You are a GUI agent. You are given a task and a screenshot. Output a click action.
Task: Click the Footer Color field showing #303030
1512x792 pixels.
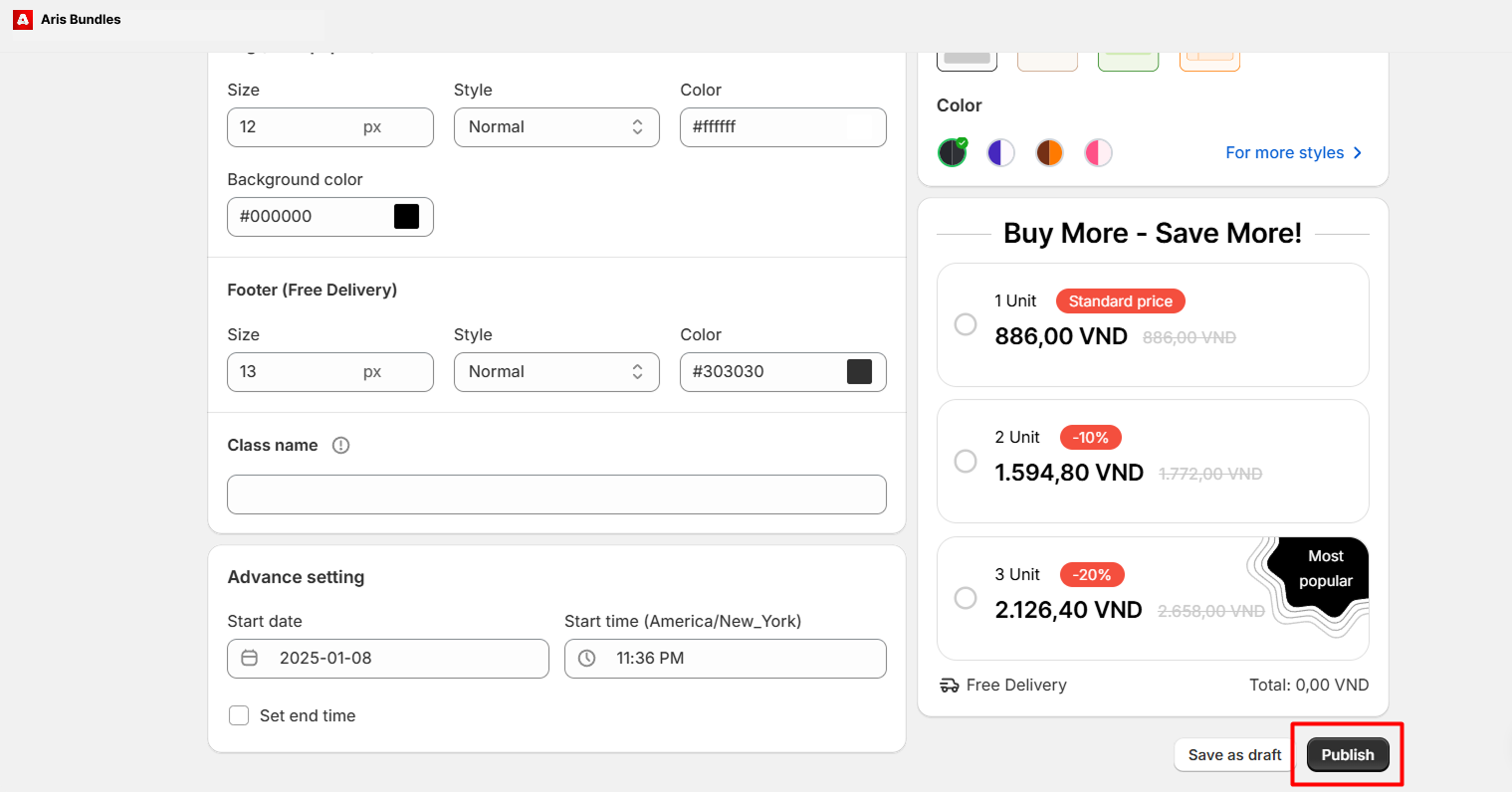click(x=783, y=372)
